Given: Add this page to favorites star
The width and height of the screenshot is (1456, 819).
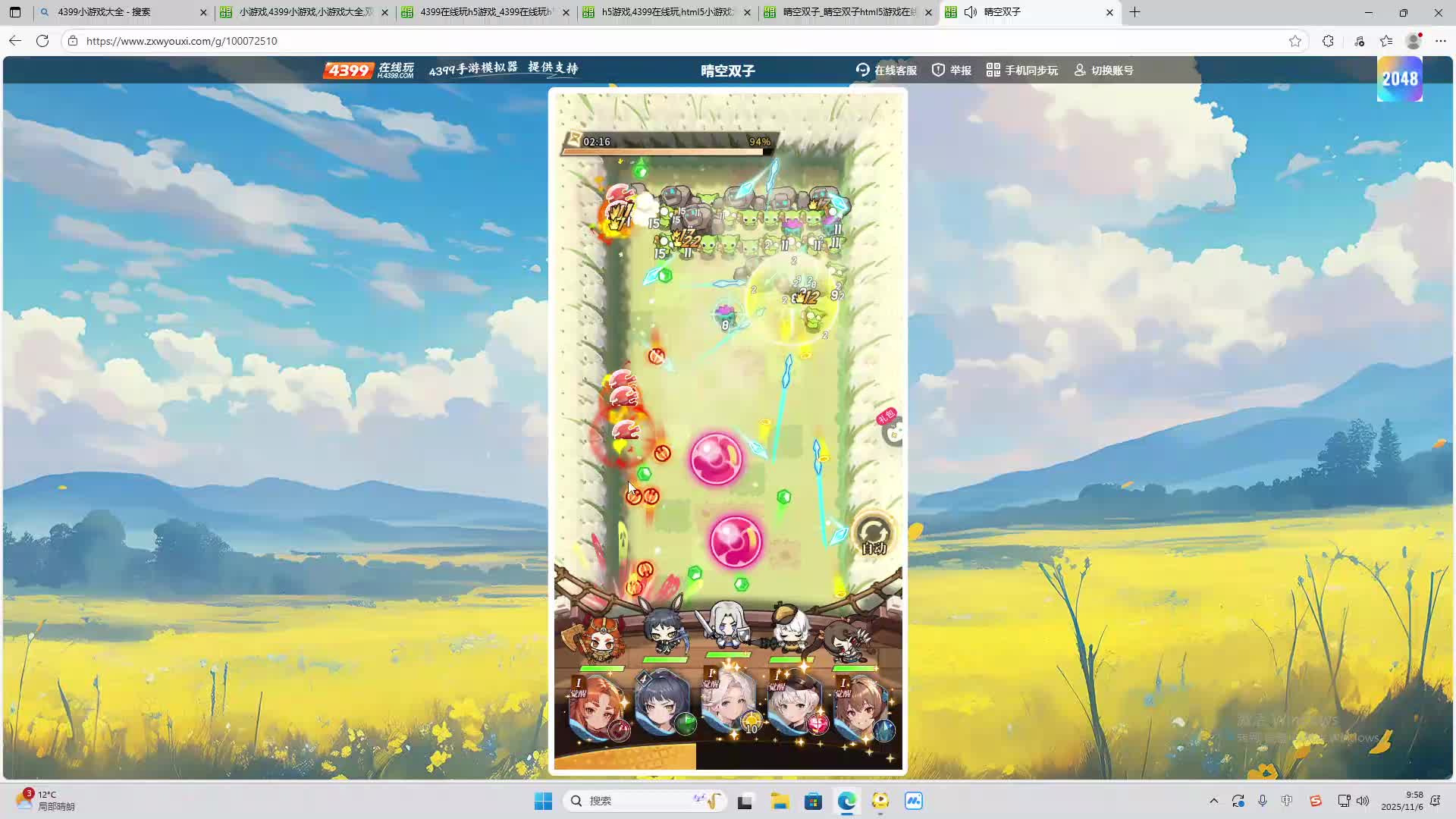Looking at the screenshot, I should click(1294, 41).
